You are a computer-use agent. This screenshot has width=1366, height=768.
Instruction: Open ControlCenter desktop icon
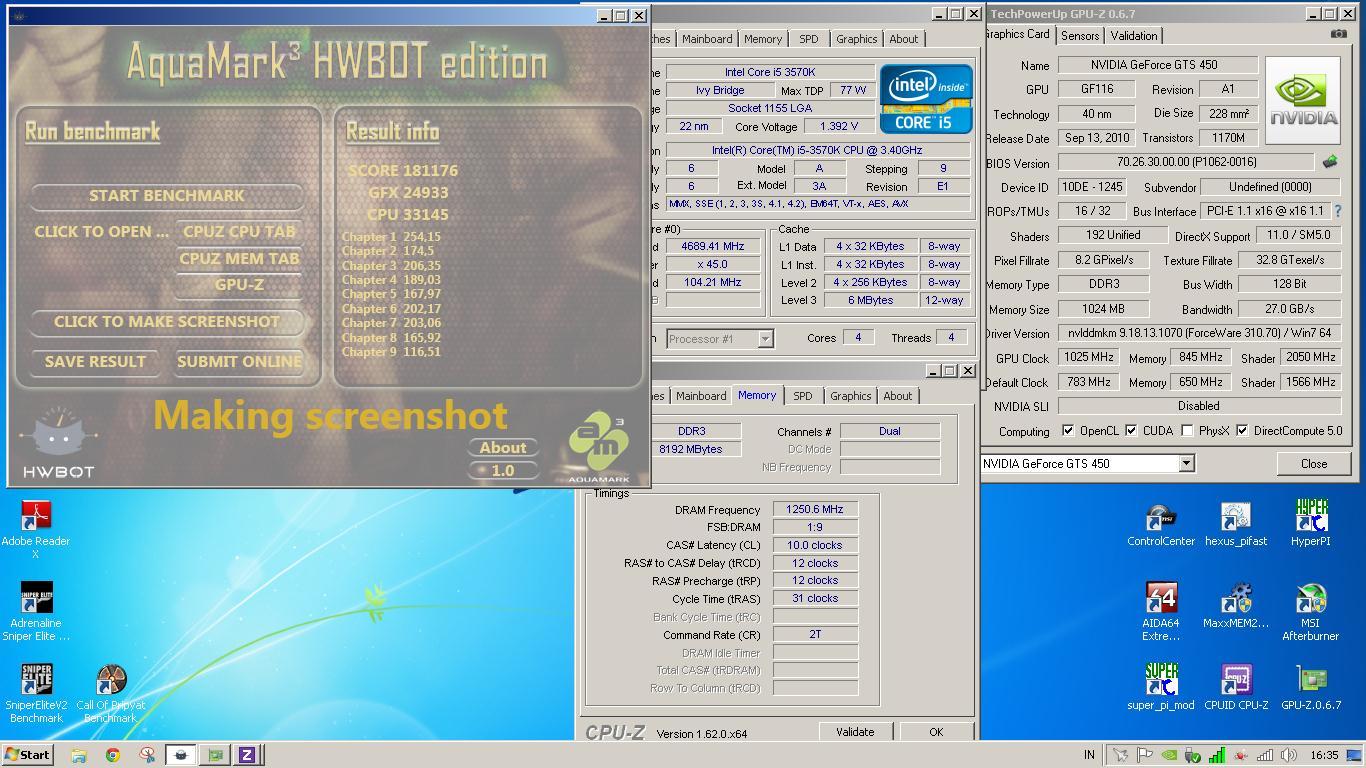1161,524
